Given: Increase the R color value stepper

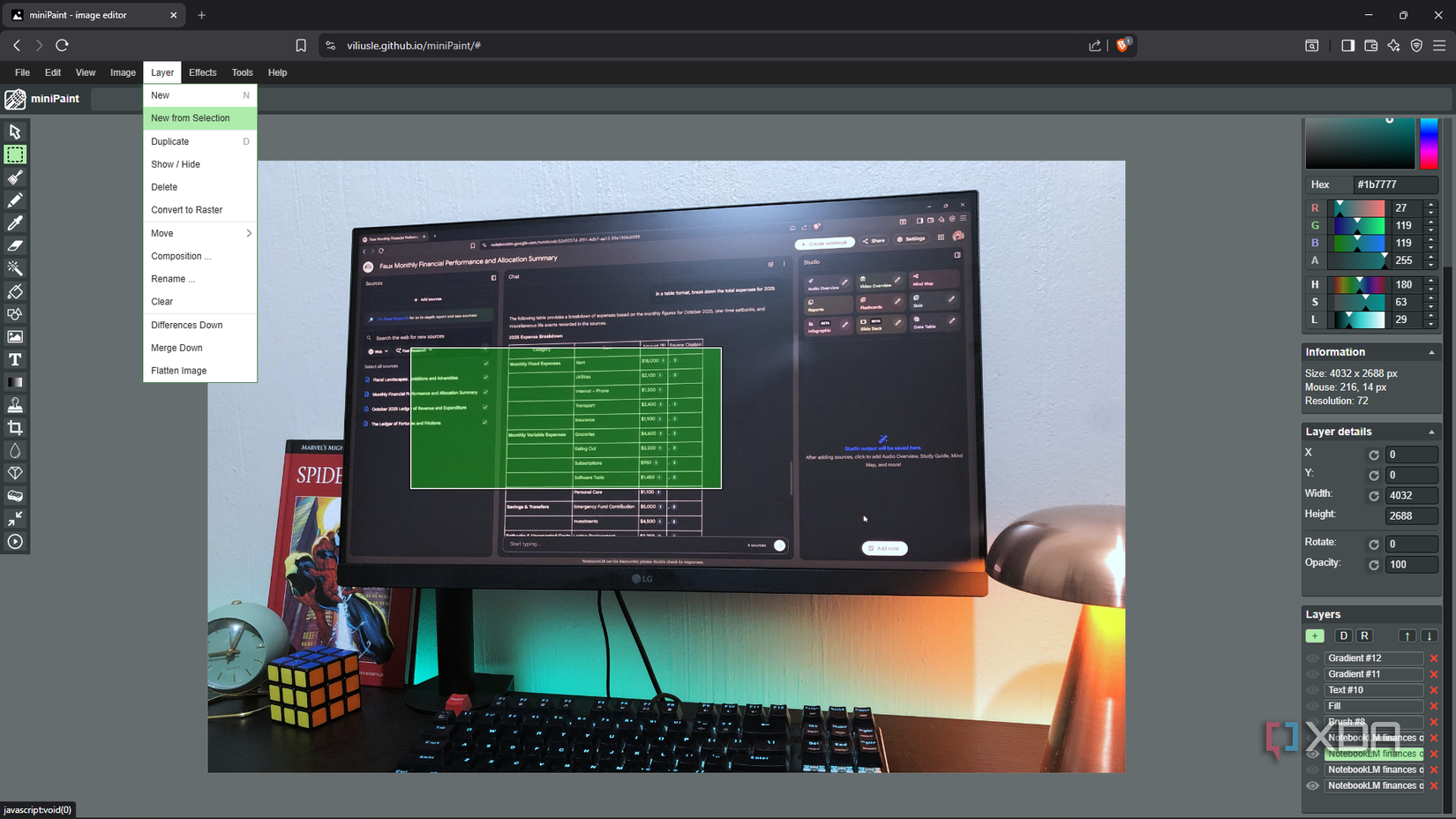Looking at the screenshot, I should pos(1431,204).
